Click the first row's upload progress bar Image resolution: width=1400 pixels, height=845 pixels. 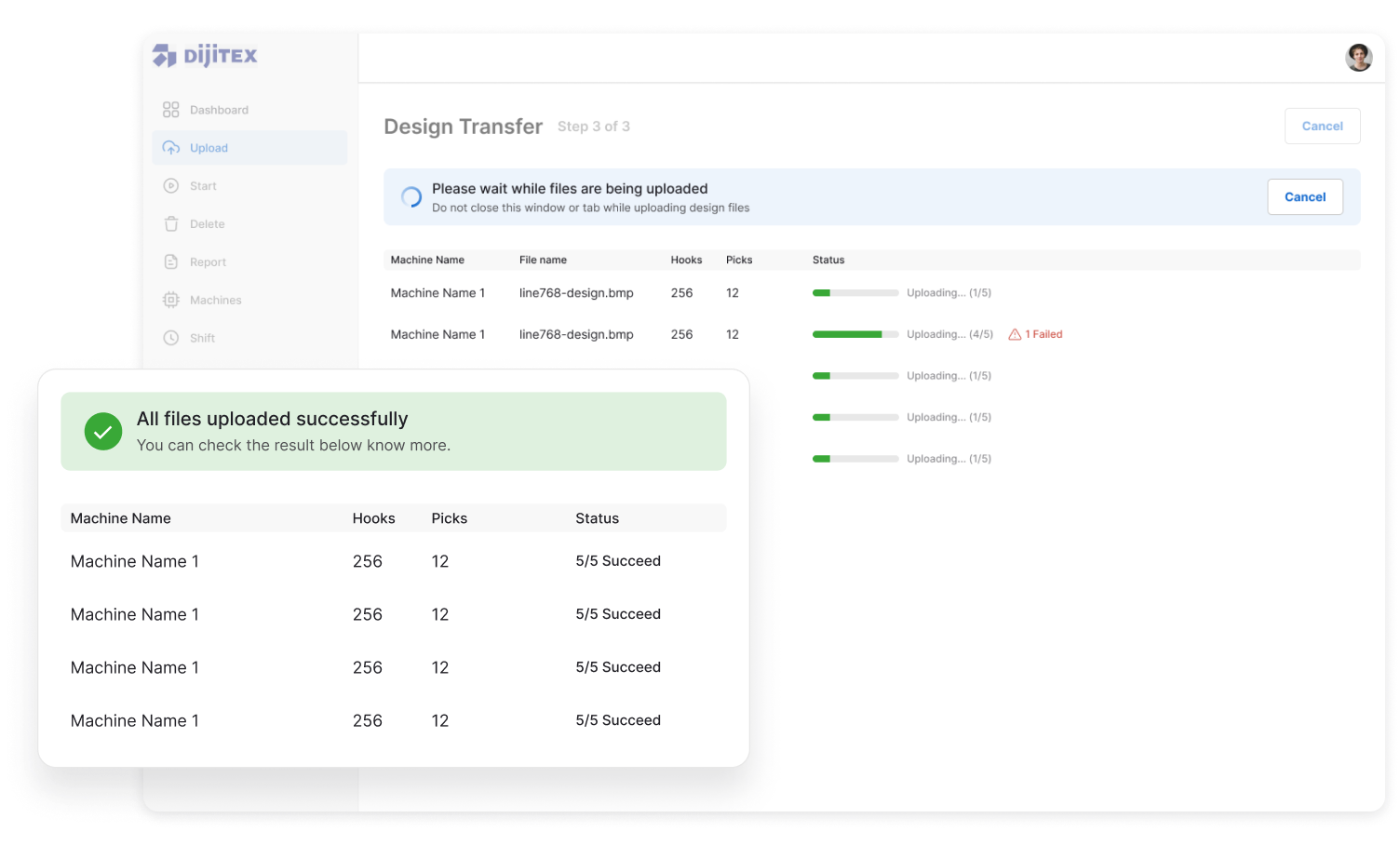point(855,293)
